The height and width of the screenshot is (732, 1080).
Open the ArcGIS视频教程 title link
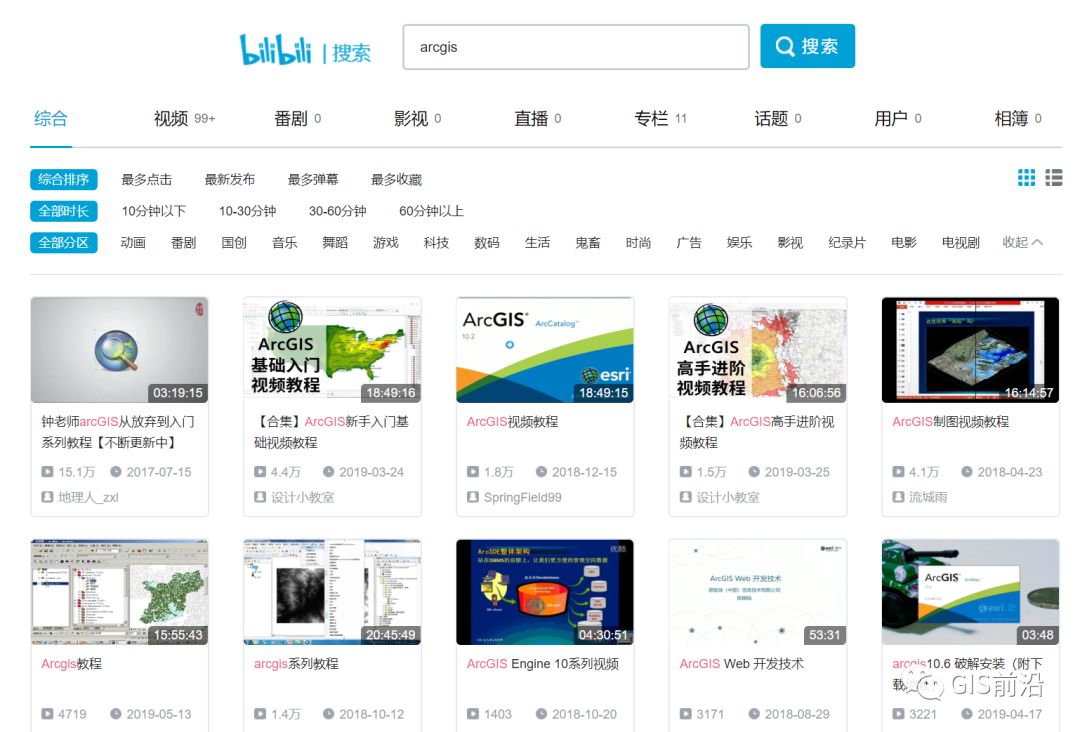pos(512,422)
